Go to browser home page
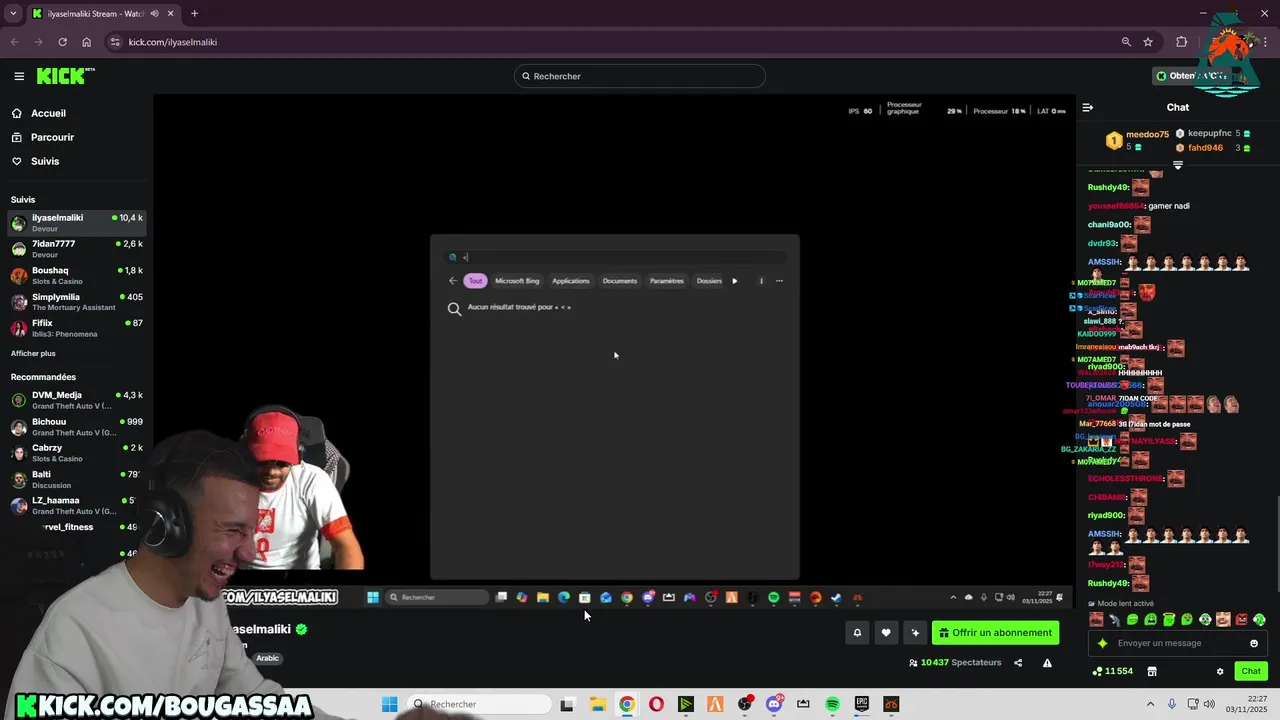The image size is (1280, 720). click(86, 42)
